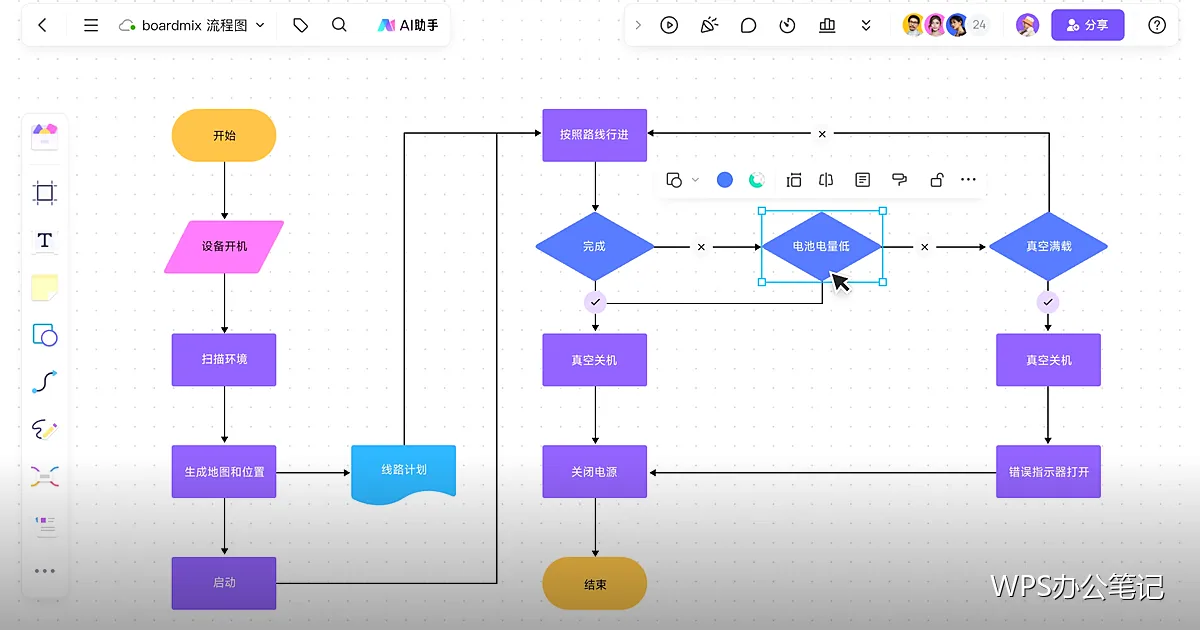Select the frame tool in the sidebar

[45, 193]
